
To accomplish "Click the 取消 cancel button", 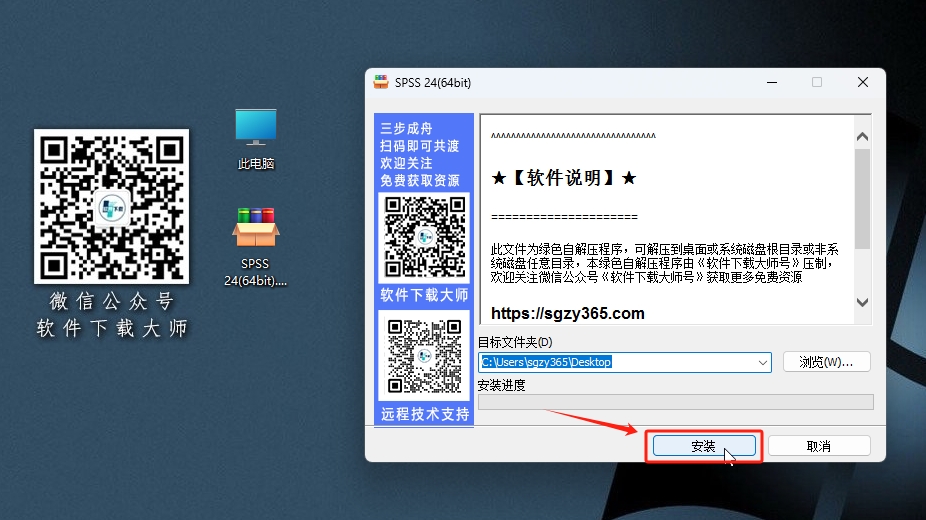I will pyautogui.click(x=819, y=446).
